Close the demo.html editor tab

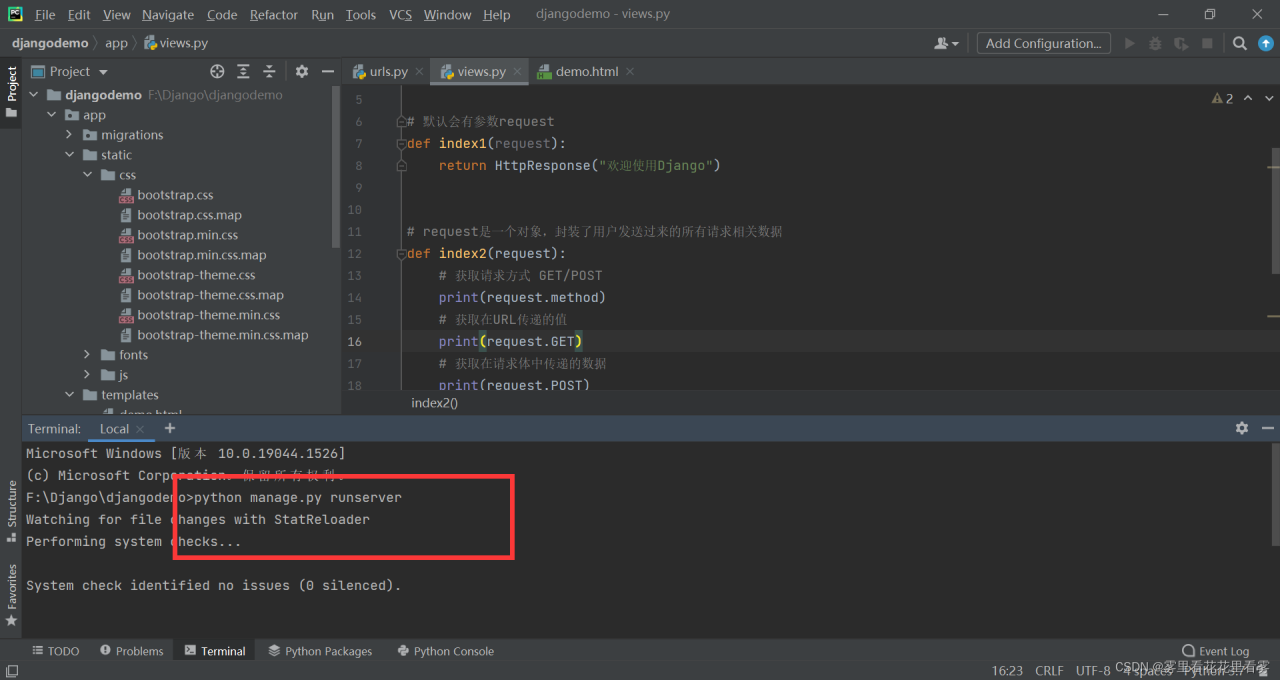(x=630, y=72)
